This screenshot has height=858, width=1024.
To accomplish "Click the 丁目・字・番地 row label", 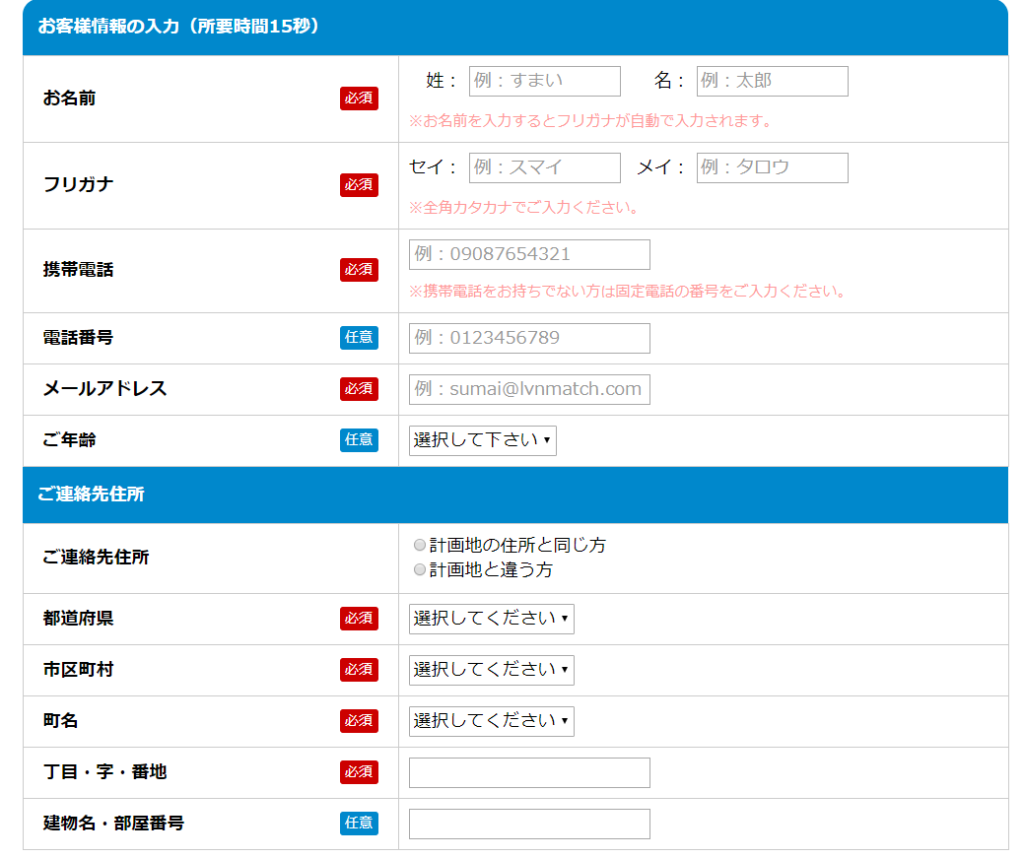I will tap(104, 772).
